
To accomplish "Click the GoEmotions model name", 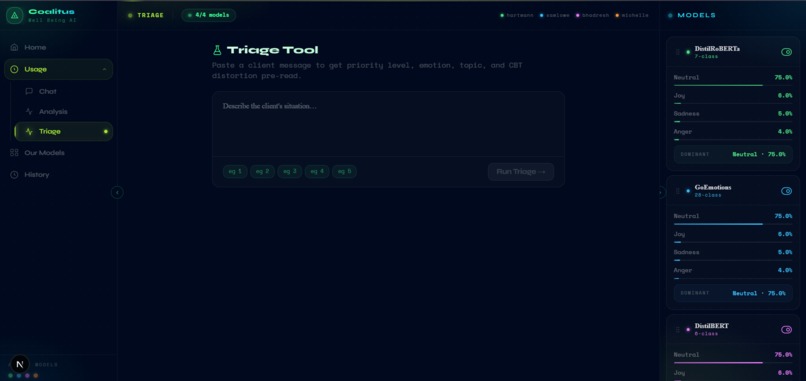I will click(713, 188).
